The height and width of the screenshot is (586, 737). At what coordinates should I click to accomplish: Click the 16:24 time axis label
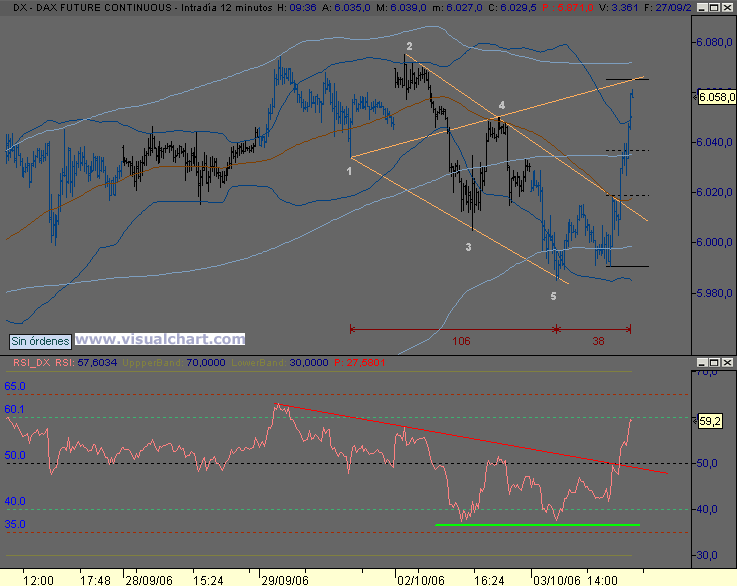pos(489,580)
